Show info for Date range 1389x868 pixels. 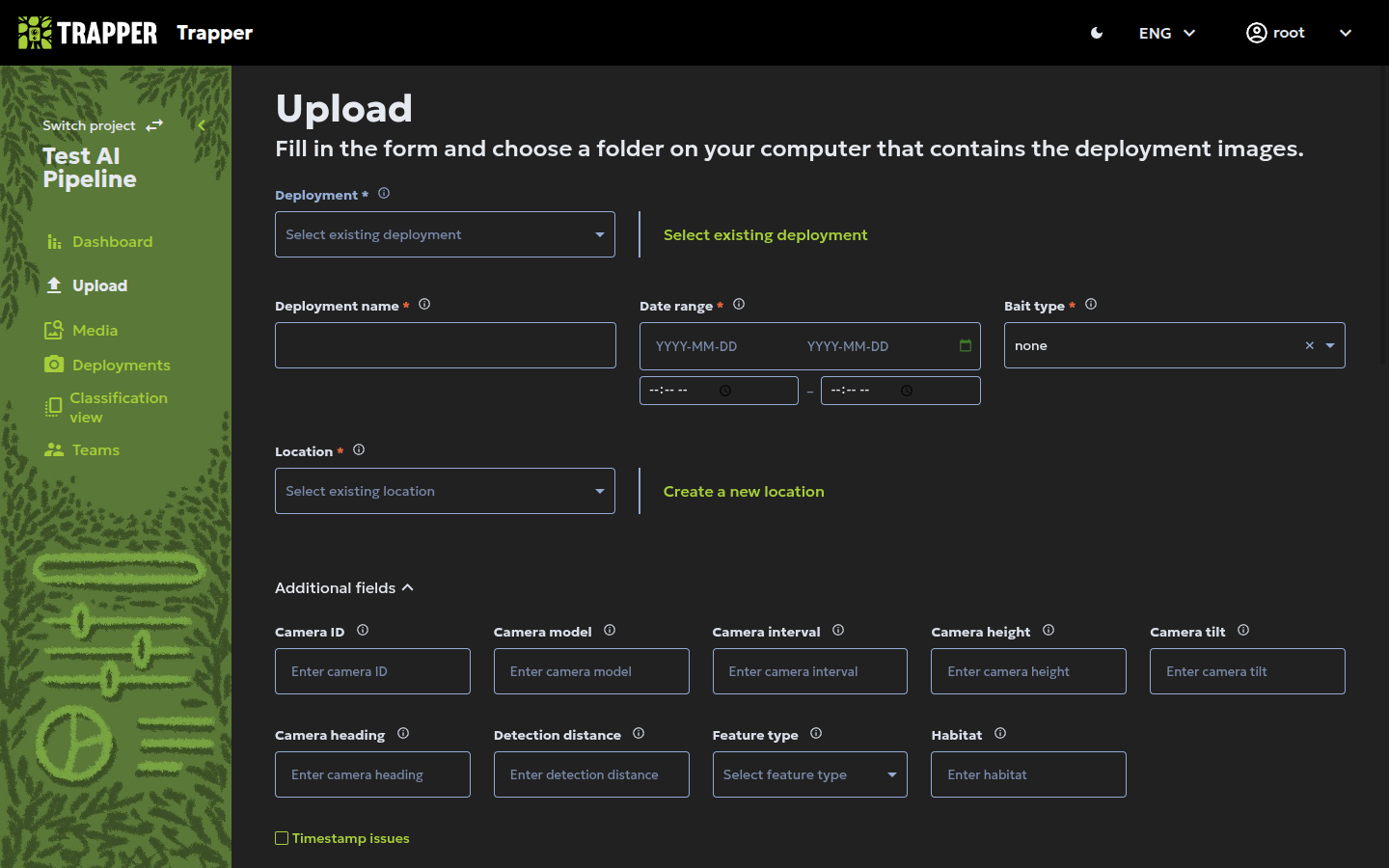click(x=739, y=304)
